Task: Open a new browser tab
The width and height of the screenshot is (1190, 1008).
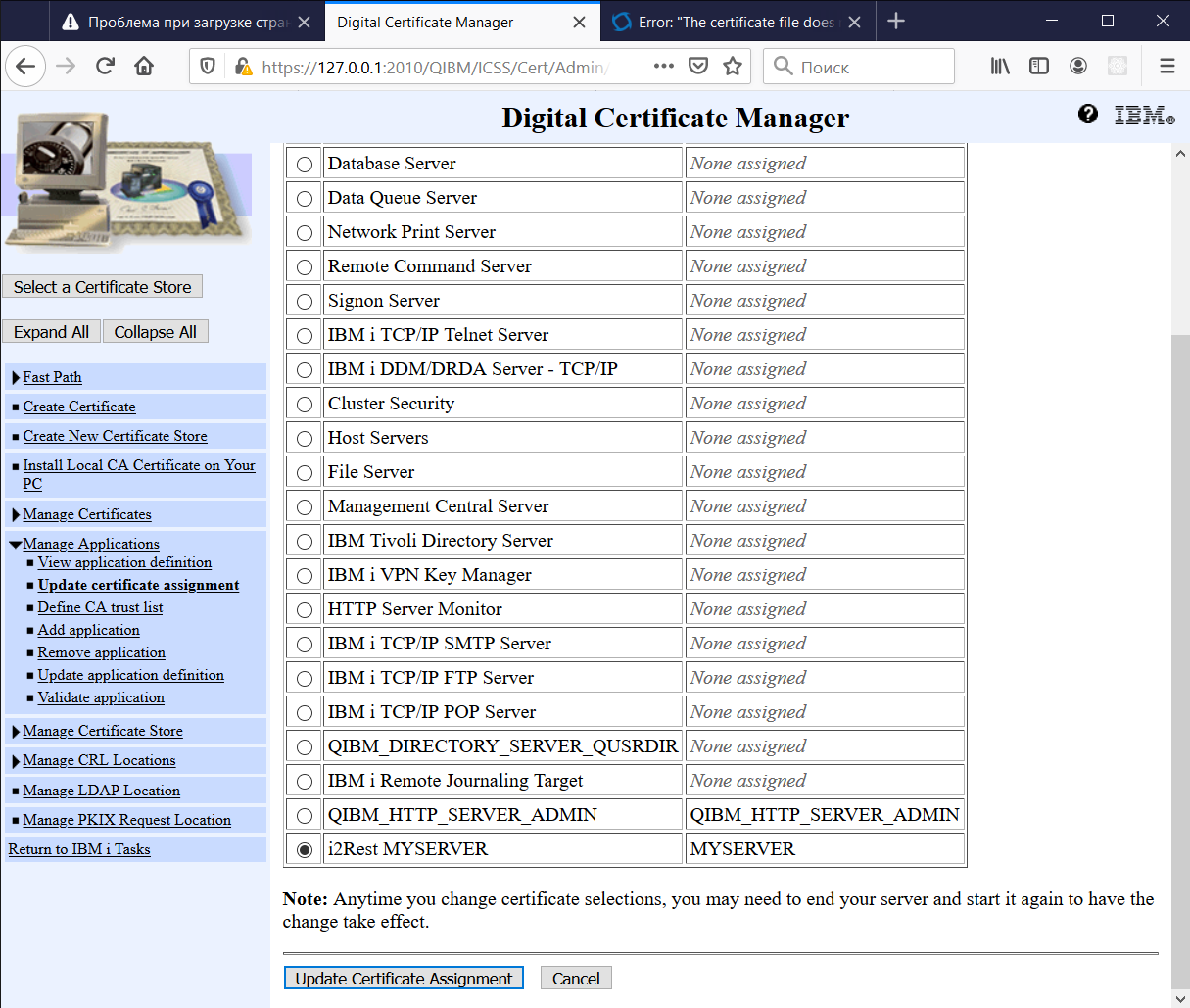Action: 896,21
